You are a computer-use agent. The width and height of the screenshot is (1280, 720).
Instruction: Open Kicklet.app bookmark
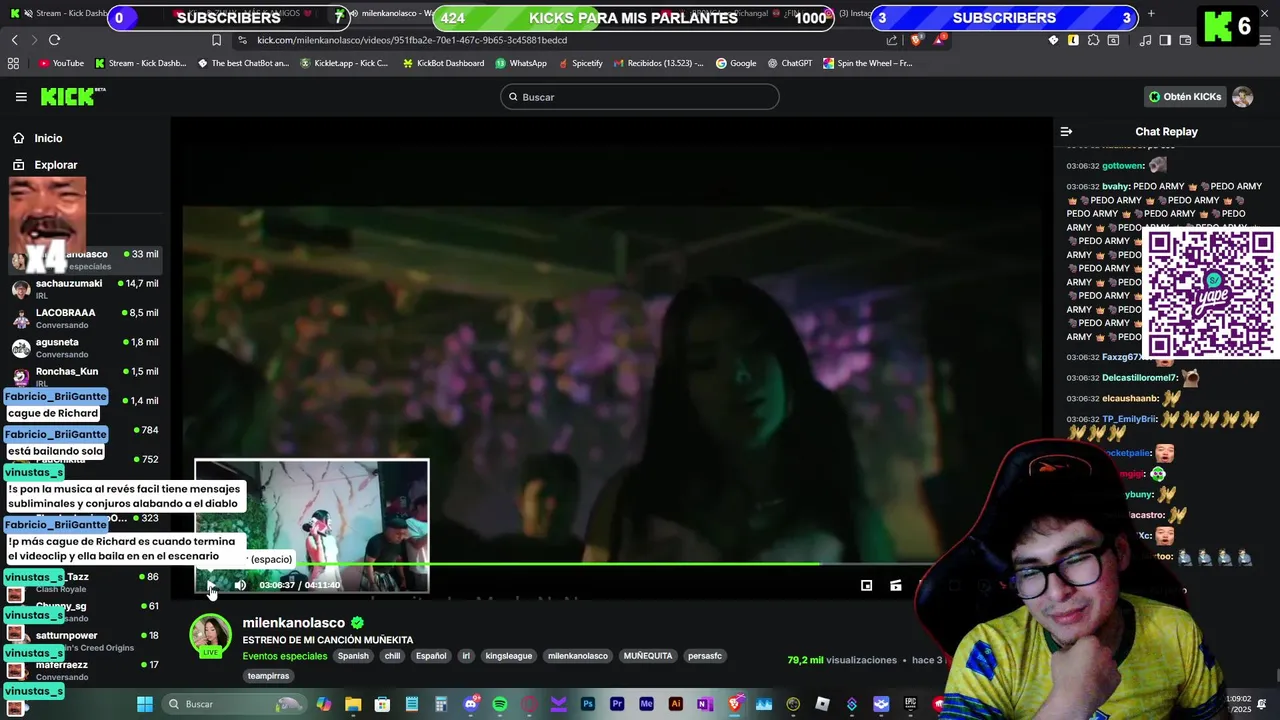pos(344,63)
